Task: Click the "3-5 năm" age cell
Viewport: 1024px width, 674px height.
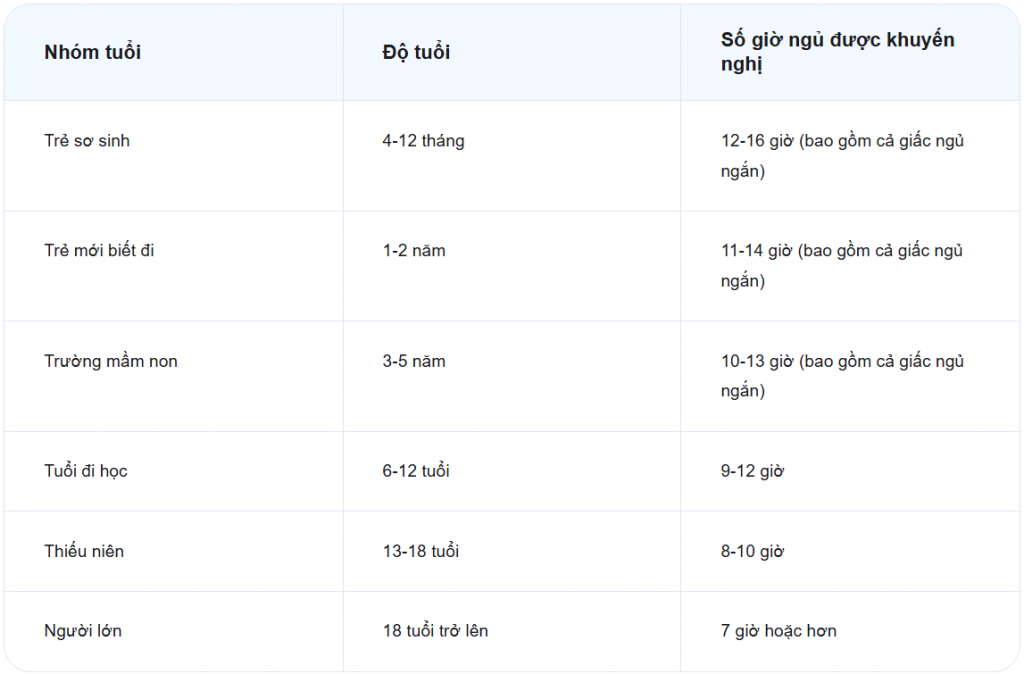Action: 414,361
